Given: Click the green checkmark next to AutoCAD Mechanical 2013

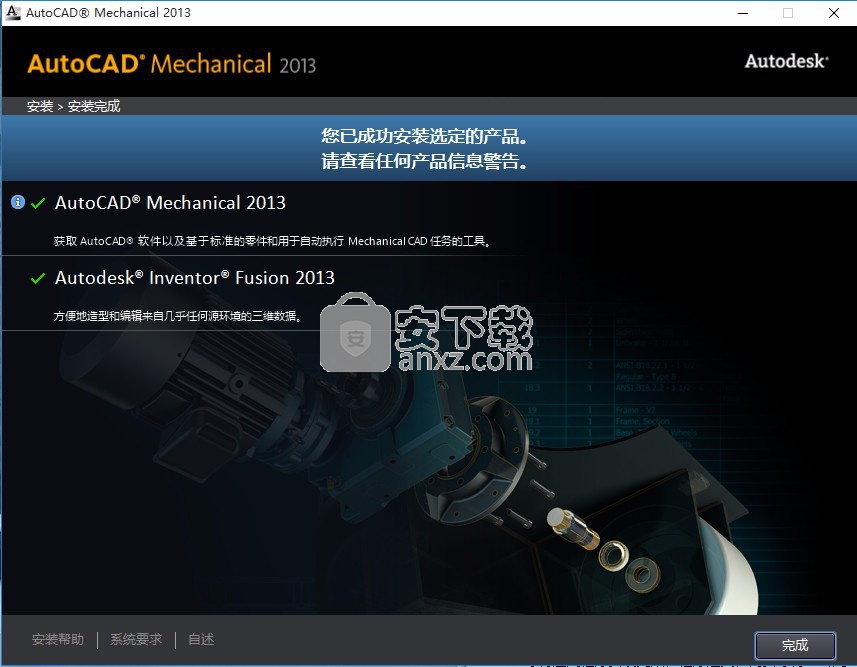Looking at the screenshot, I should pos(38,203).
